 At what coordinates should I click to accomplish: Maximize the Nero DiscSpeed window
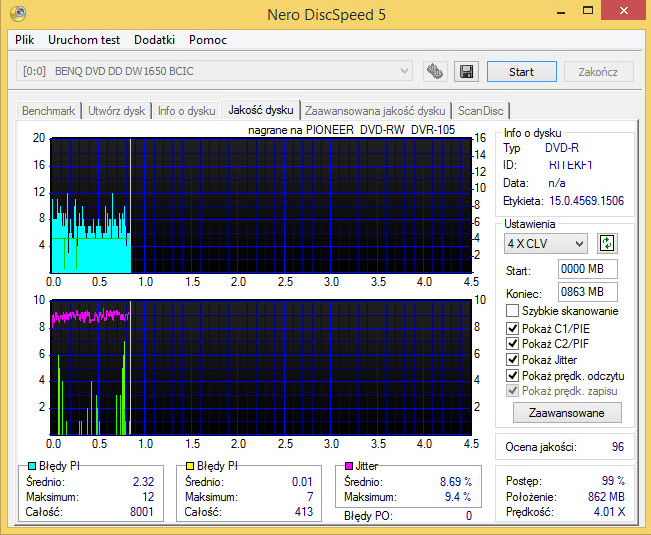tap(588, 11)
